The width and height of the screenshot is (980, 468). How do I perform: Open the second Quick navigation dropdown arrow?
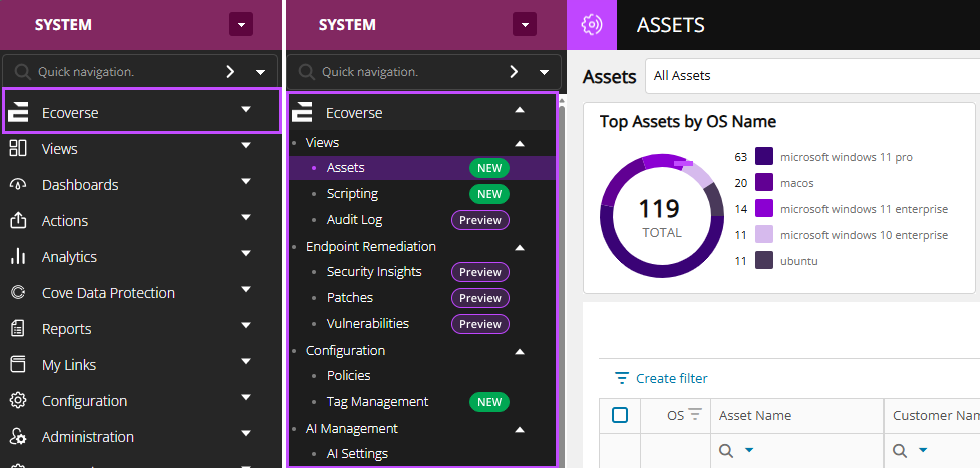coord(544,72)
